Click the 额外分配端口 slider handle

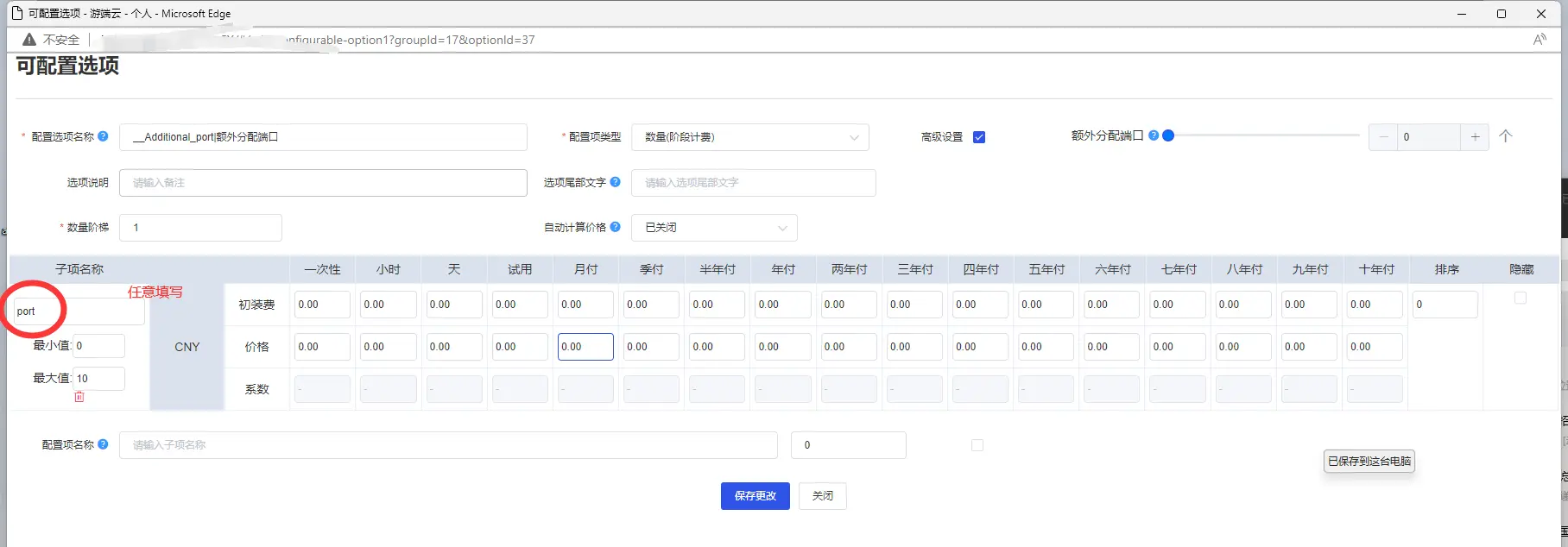tap(1168, 135)
